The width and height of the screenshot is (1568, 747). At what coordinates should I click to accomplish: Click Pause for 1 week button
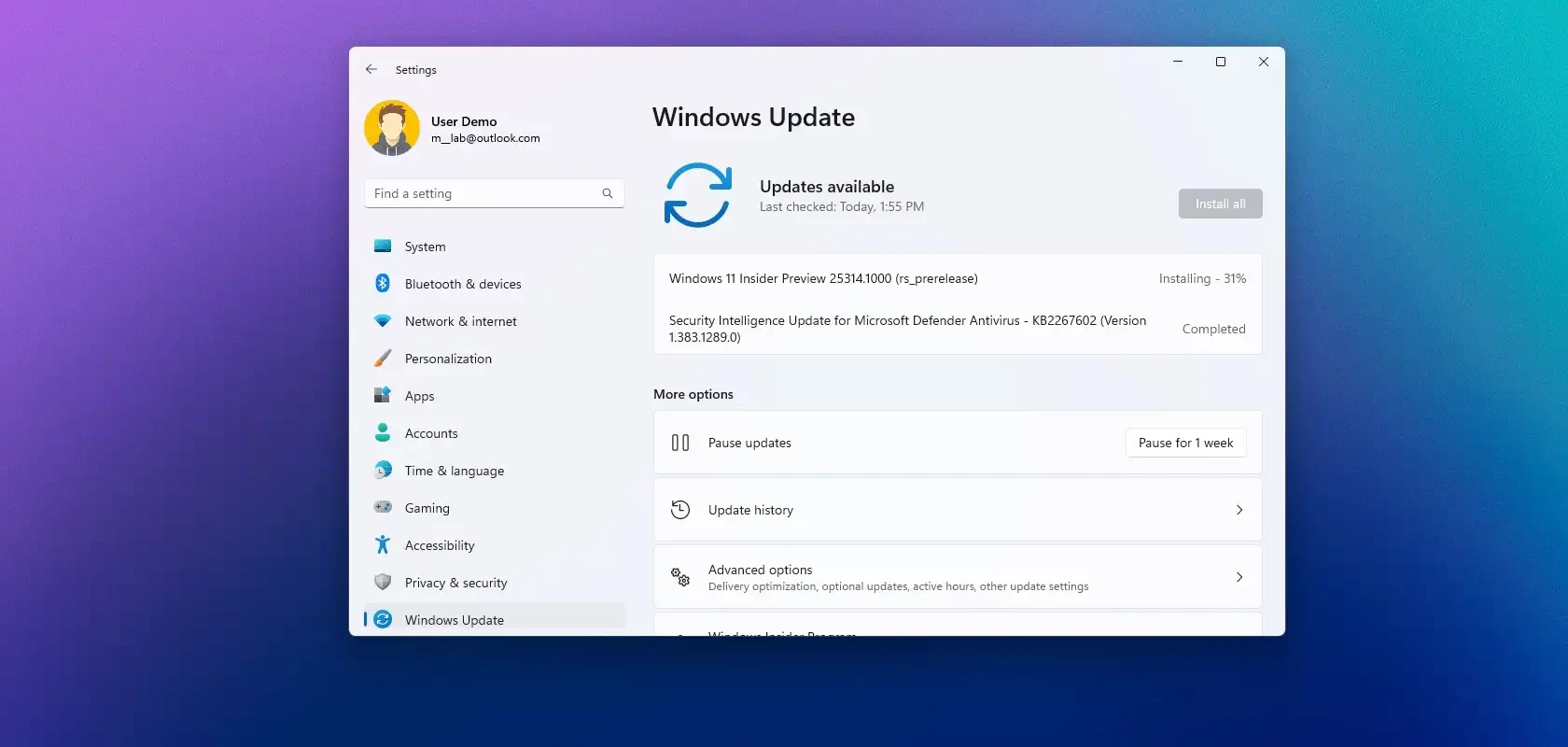coord(1185,443)
